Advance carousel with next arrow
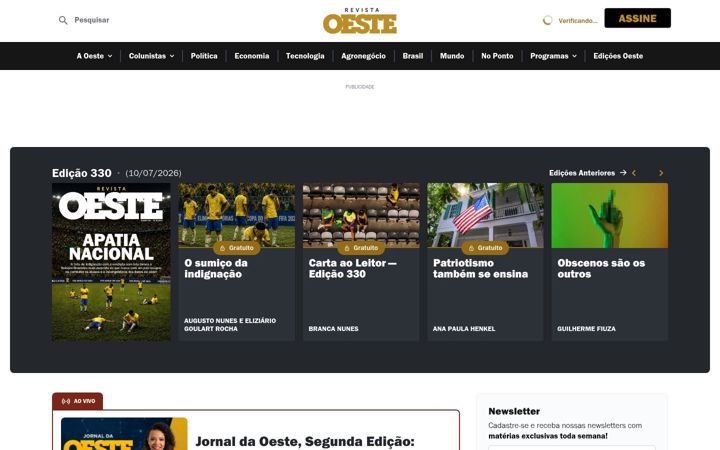The height and width of the screenshot is (450, 720). click(x=661, y=173)
